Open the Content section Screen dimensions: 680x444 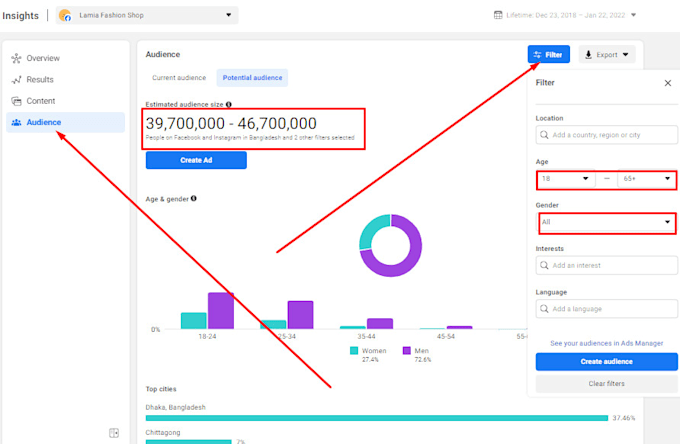[x=65, y=101]
